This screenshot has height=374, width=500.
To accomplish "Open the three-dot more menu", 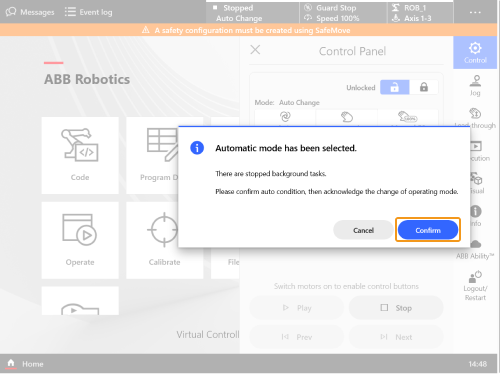I will tap(475, 12).
